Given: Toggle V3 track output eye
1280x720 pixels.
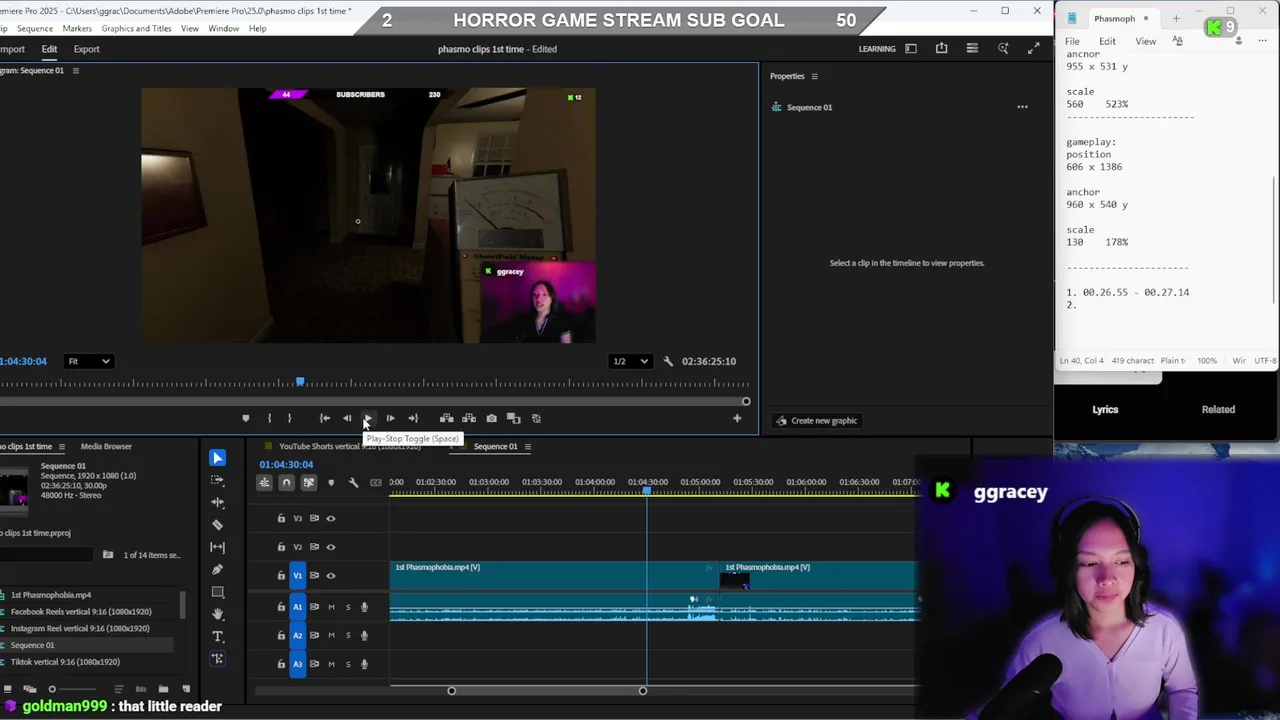Looking at the screenshot, I should pyautogui.click(x=331, y=518).
